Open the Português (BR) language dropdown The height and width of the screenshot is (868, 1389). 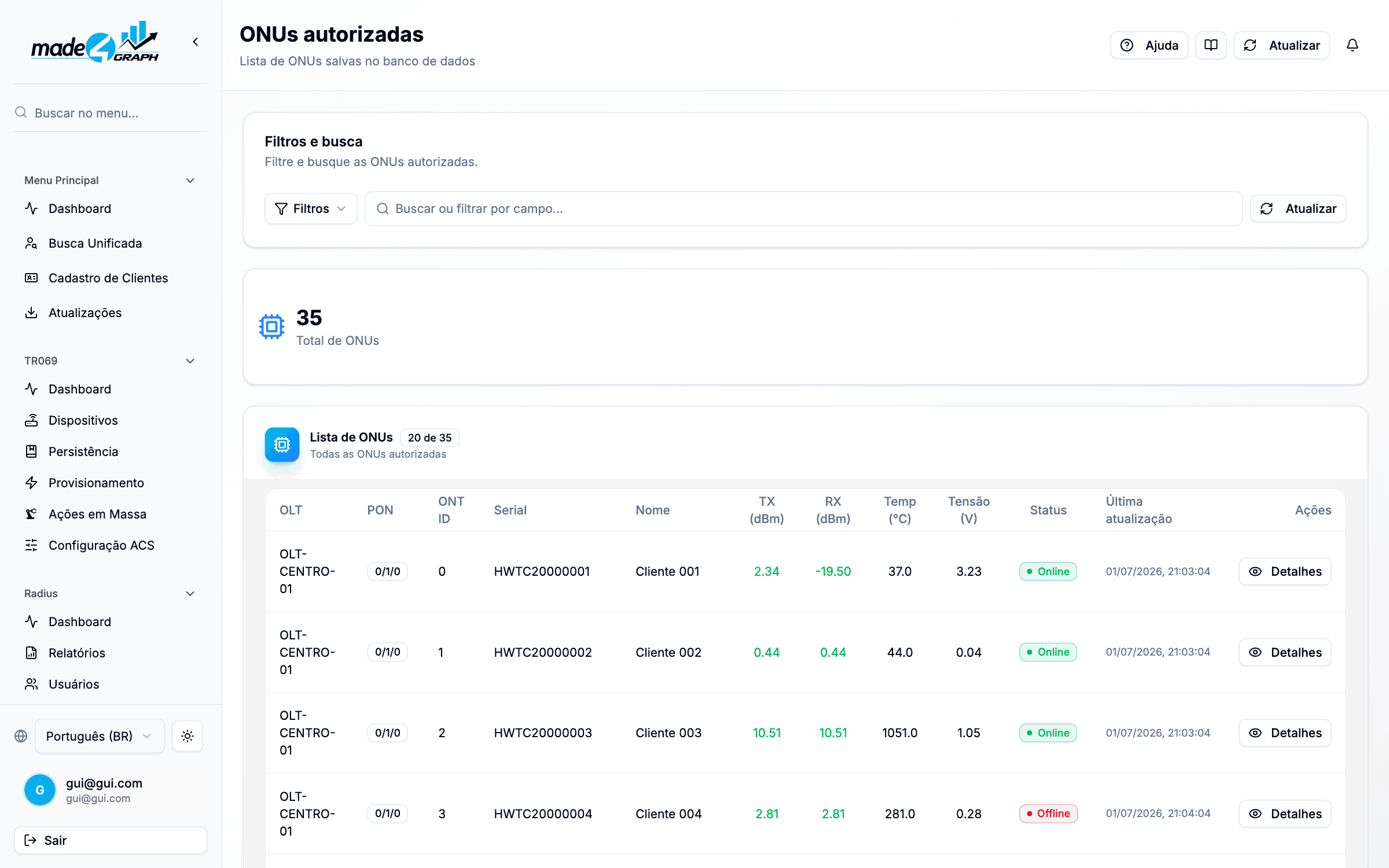pyautogui.click(x=100, y=736)
